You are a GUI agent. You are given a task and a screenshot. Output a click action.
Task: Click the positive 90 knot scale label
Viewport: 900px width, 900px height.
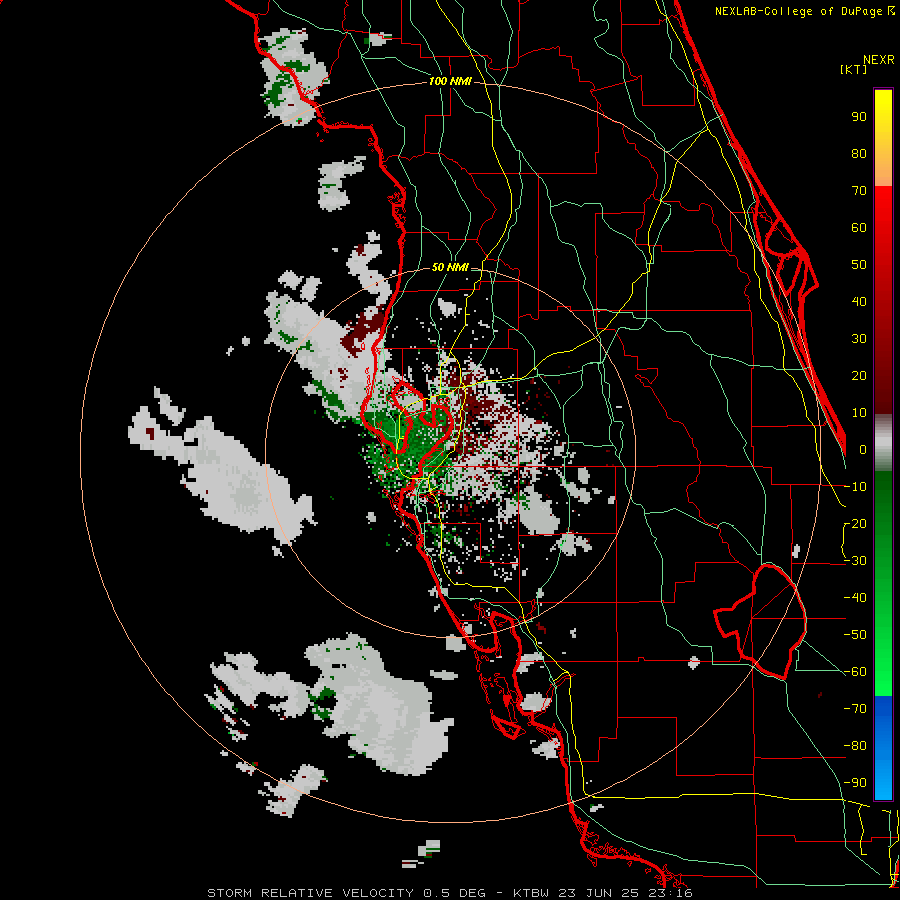[x=859, y=117]
